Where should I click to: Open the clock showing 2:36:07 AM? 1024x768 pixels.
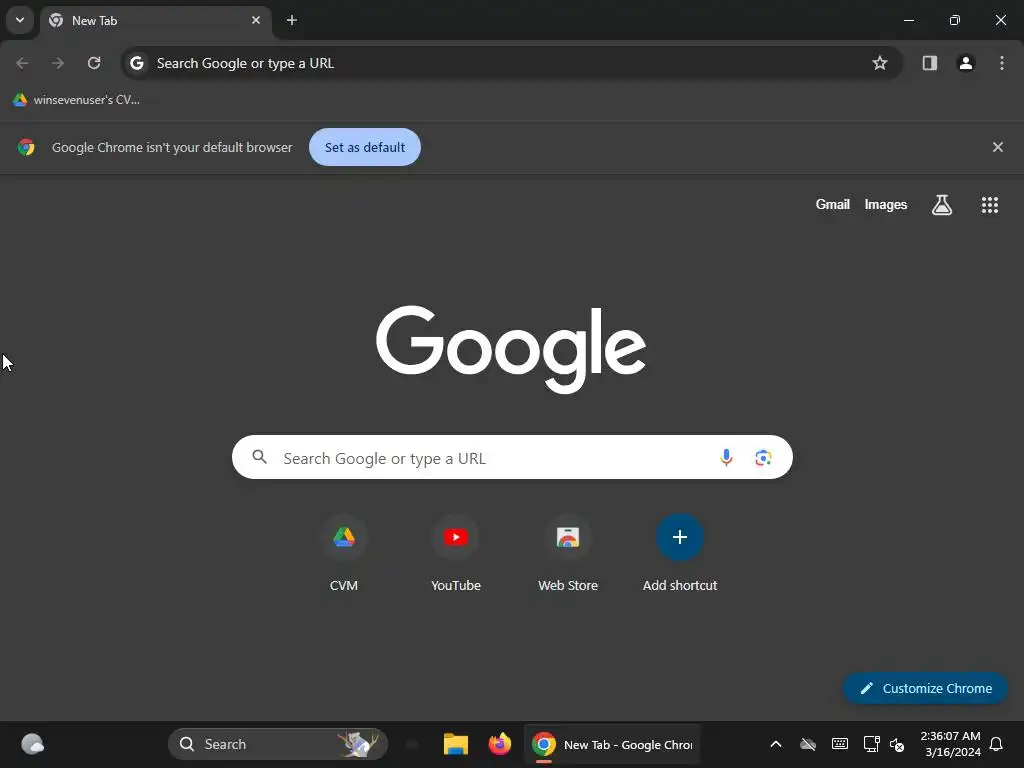point(950,744)
